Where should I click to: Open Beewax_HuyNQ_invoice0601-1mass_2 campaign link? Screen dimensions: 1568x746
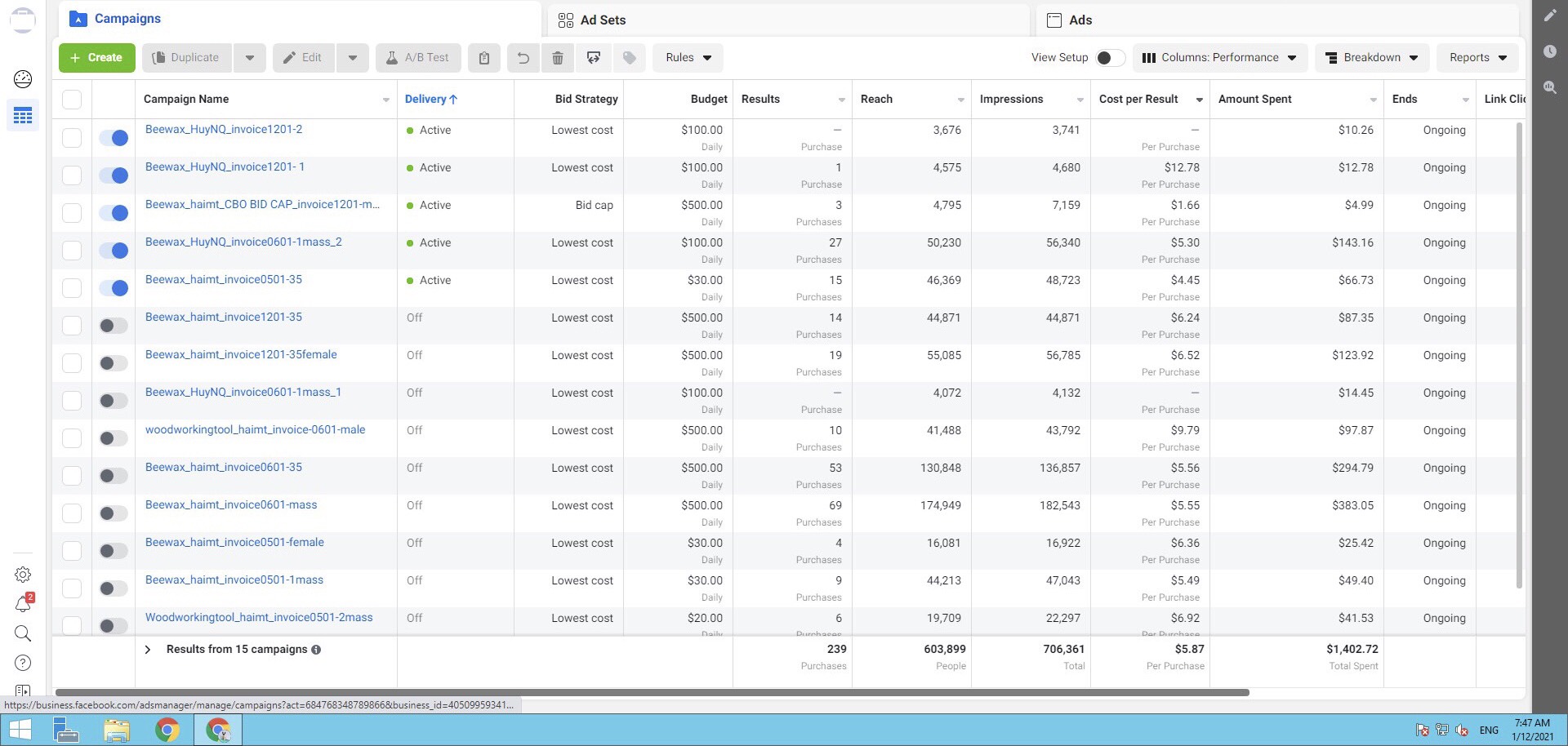(x=243, y=242)
